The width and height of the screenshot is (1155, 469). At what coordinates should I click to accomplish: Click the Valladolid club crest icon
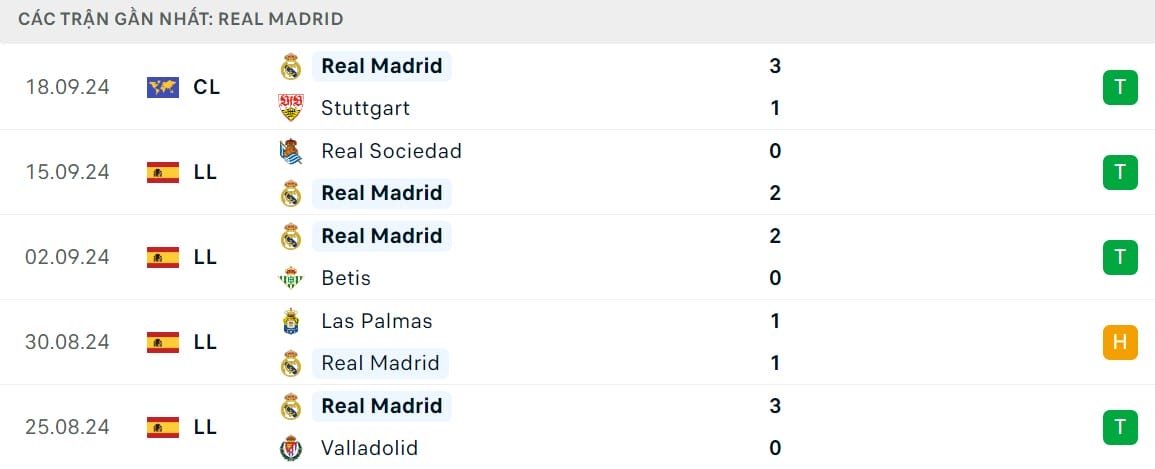click(x=291, y=448)
